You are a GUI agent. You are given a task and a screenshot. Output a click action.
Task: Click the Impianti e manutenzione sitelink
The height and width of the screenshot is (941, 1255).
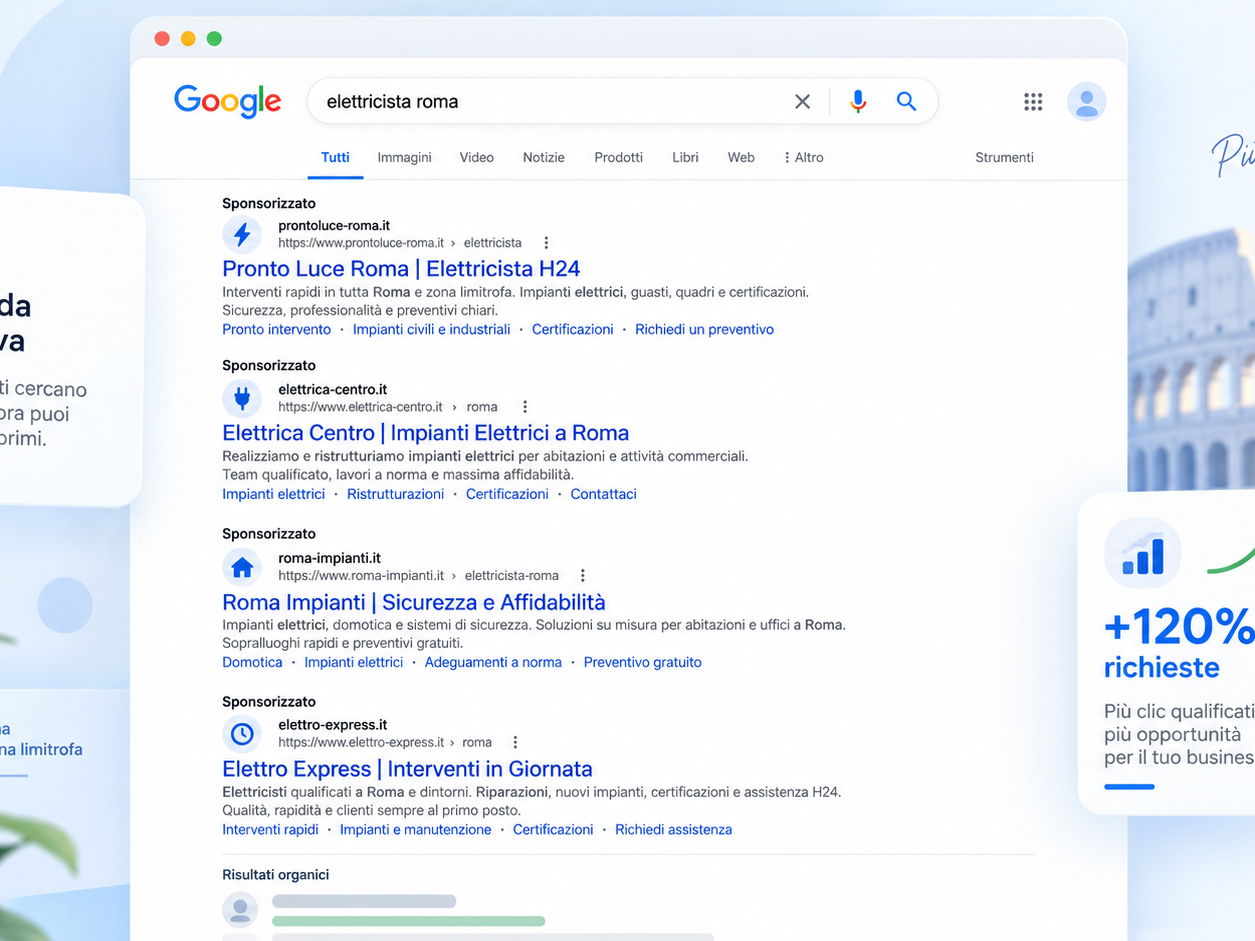(415, 829)
